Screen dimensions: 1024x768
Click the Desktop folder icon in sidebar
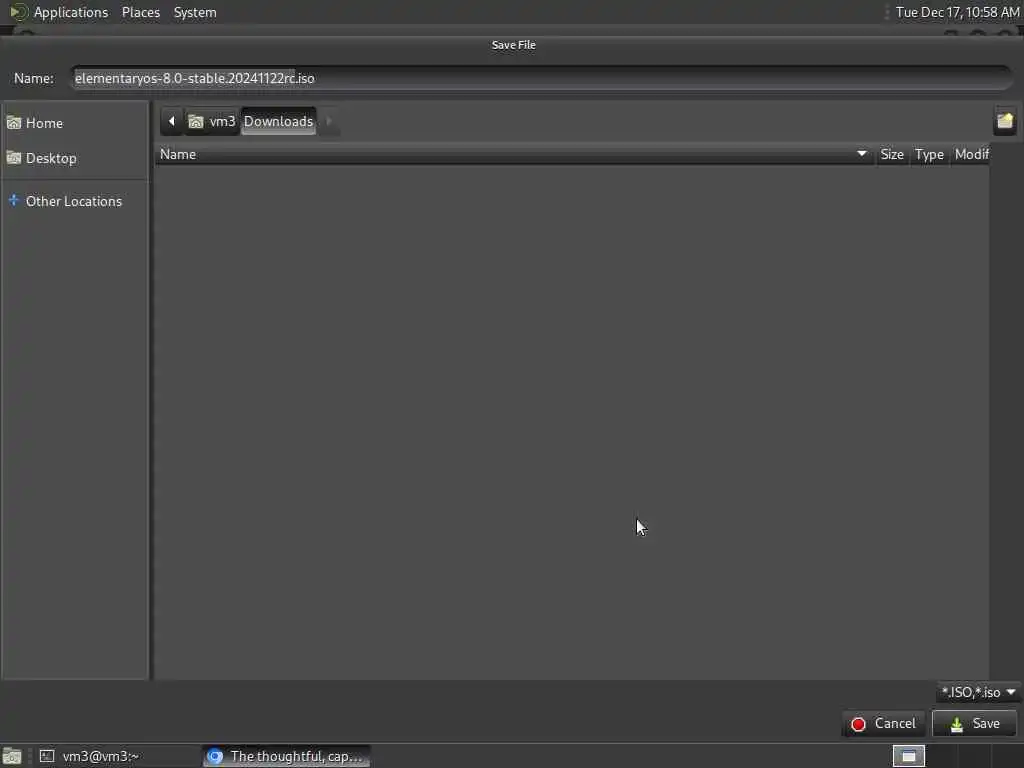14,157
